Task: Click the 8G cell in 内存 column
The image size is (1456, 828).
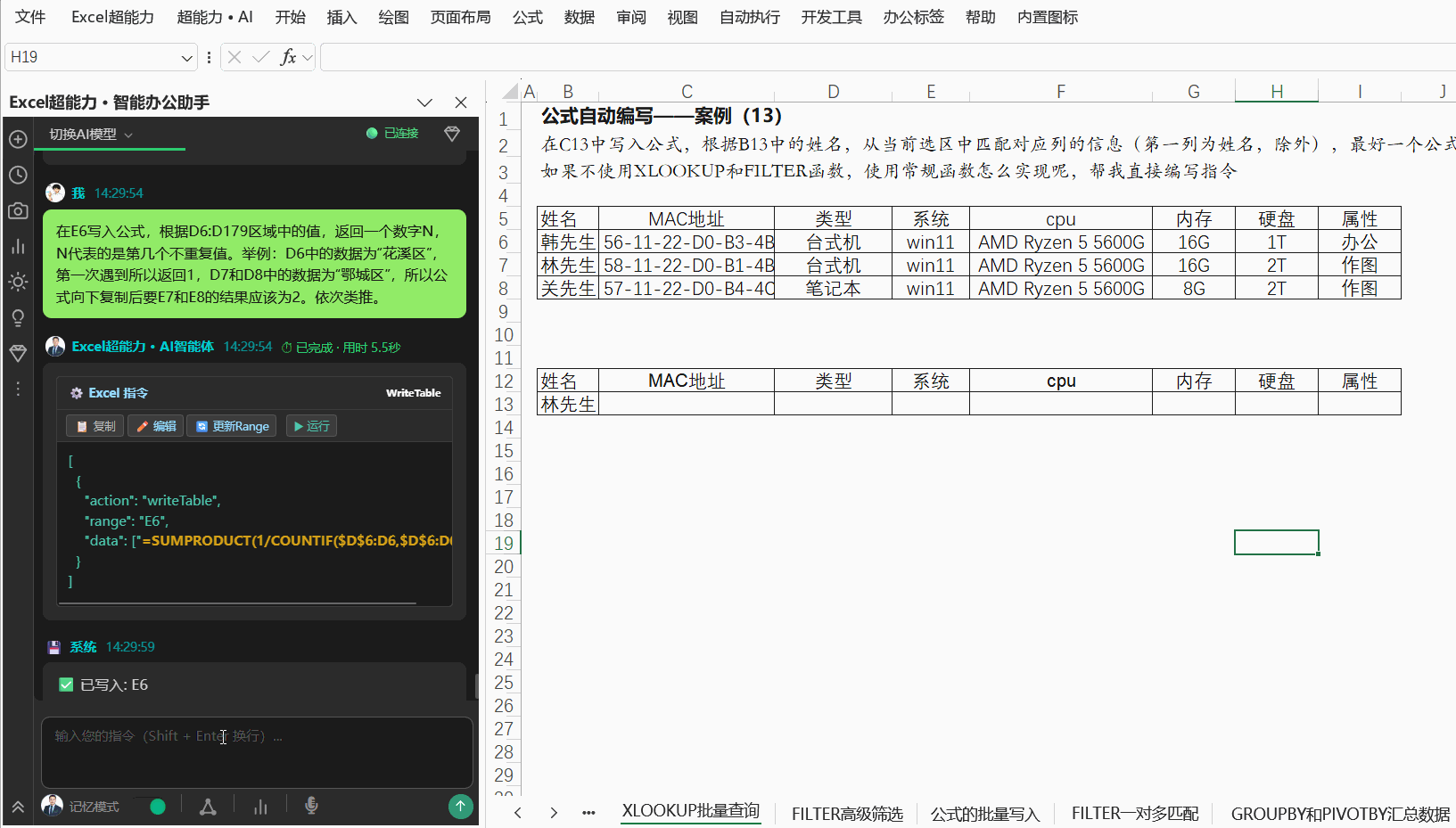Action: pyautogui.click(x=1194, y=288)
